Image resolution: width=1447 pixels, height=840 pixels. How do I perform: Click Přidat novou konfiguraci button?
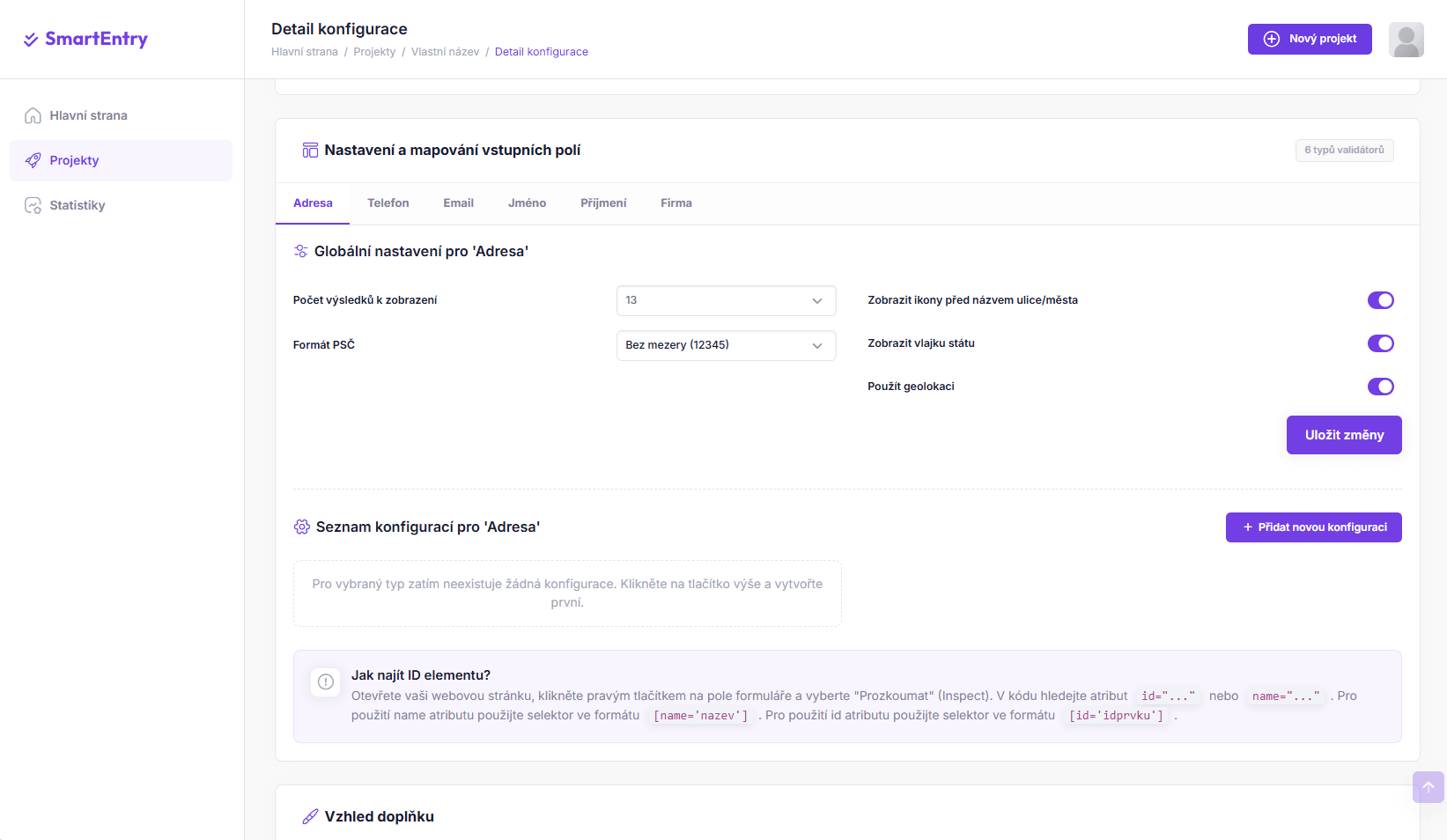click(x=1313, y=527)
